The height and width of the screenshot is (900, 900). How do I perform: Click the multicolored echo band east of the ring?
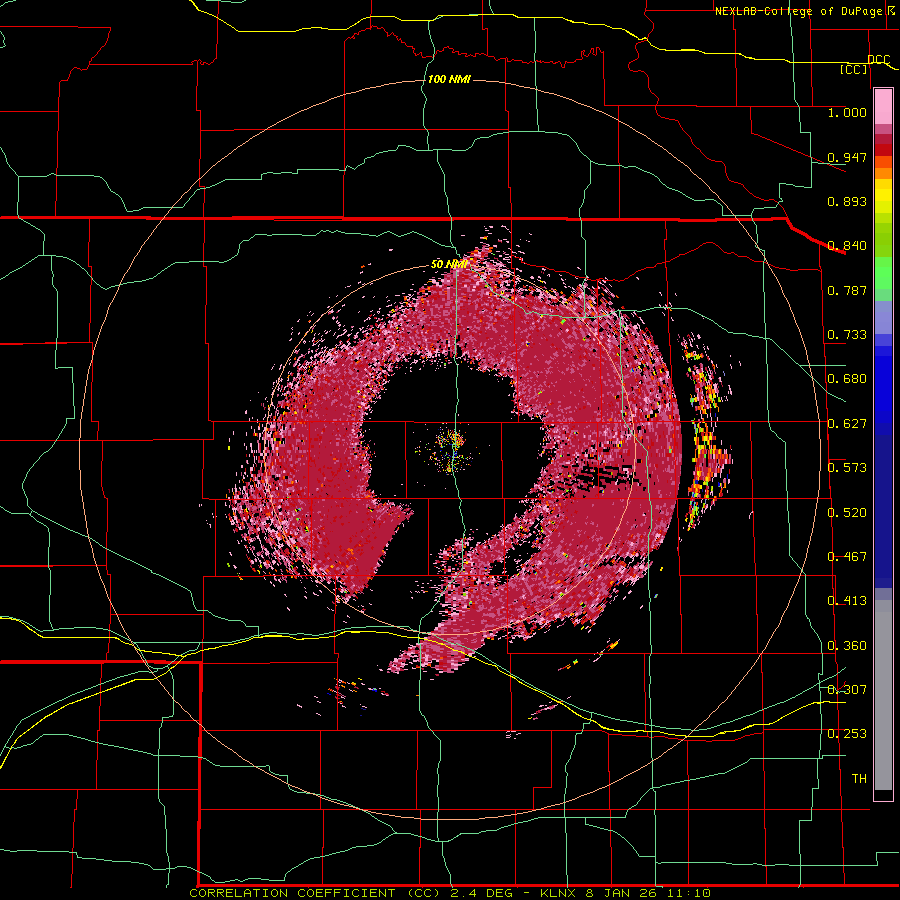tap(705, 430)
